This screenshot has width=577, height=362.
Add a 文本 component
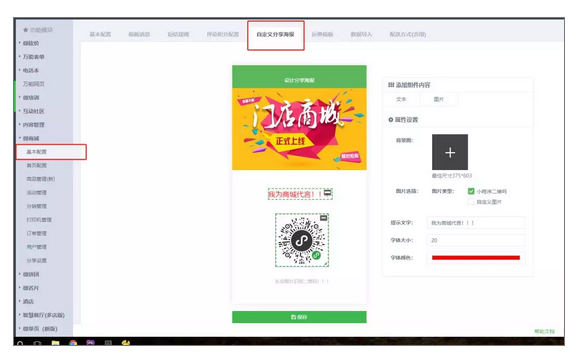click(401, 99)
